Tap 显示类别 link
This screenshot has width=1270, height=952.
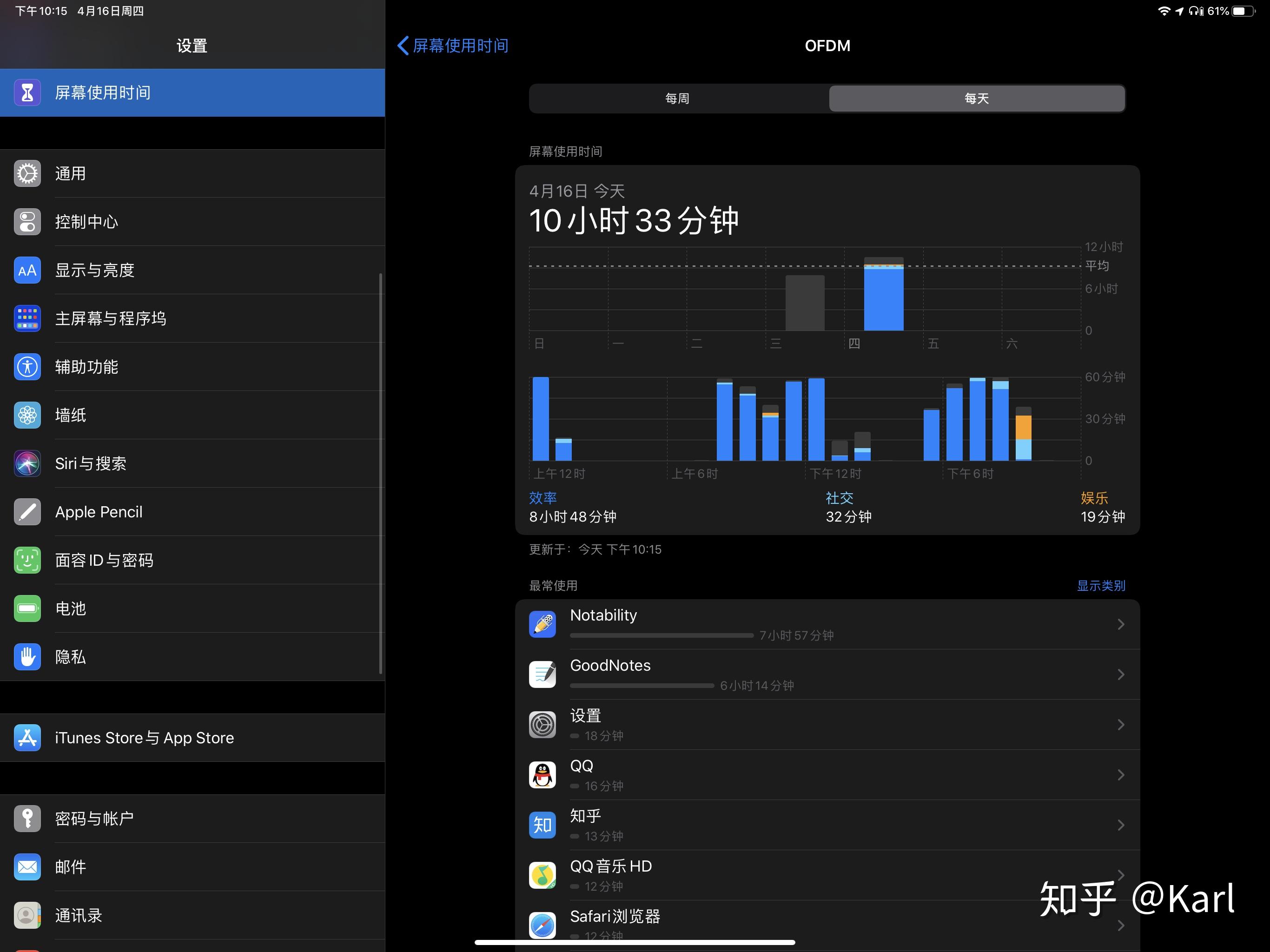point(1101,585)
